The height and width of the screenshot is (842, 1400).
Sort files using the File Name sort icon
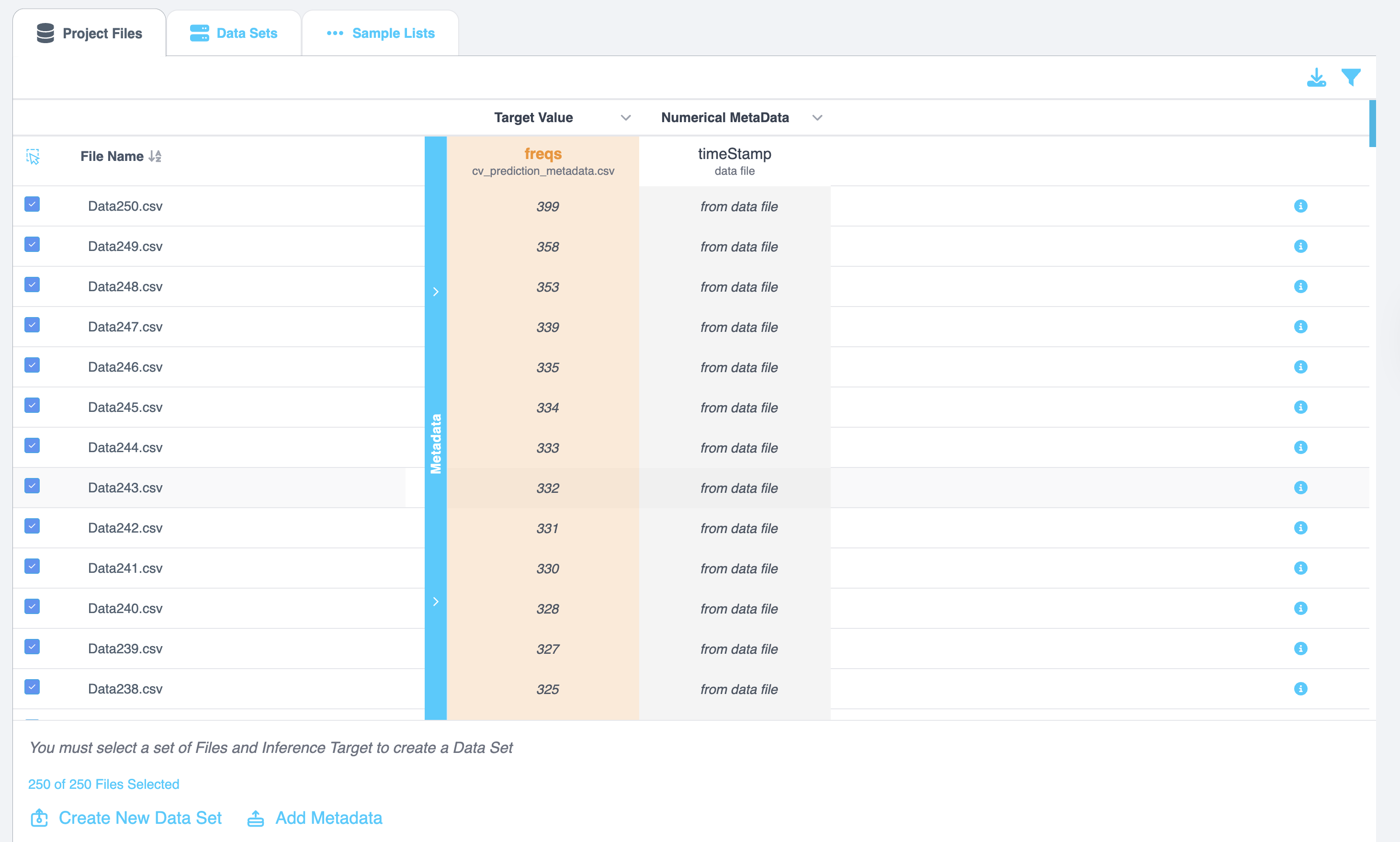point(155,156)
